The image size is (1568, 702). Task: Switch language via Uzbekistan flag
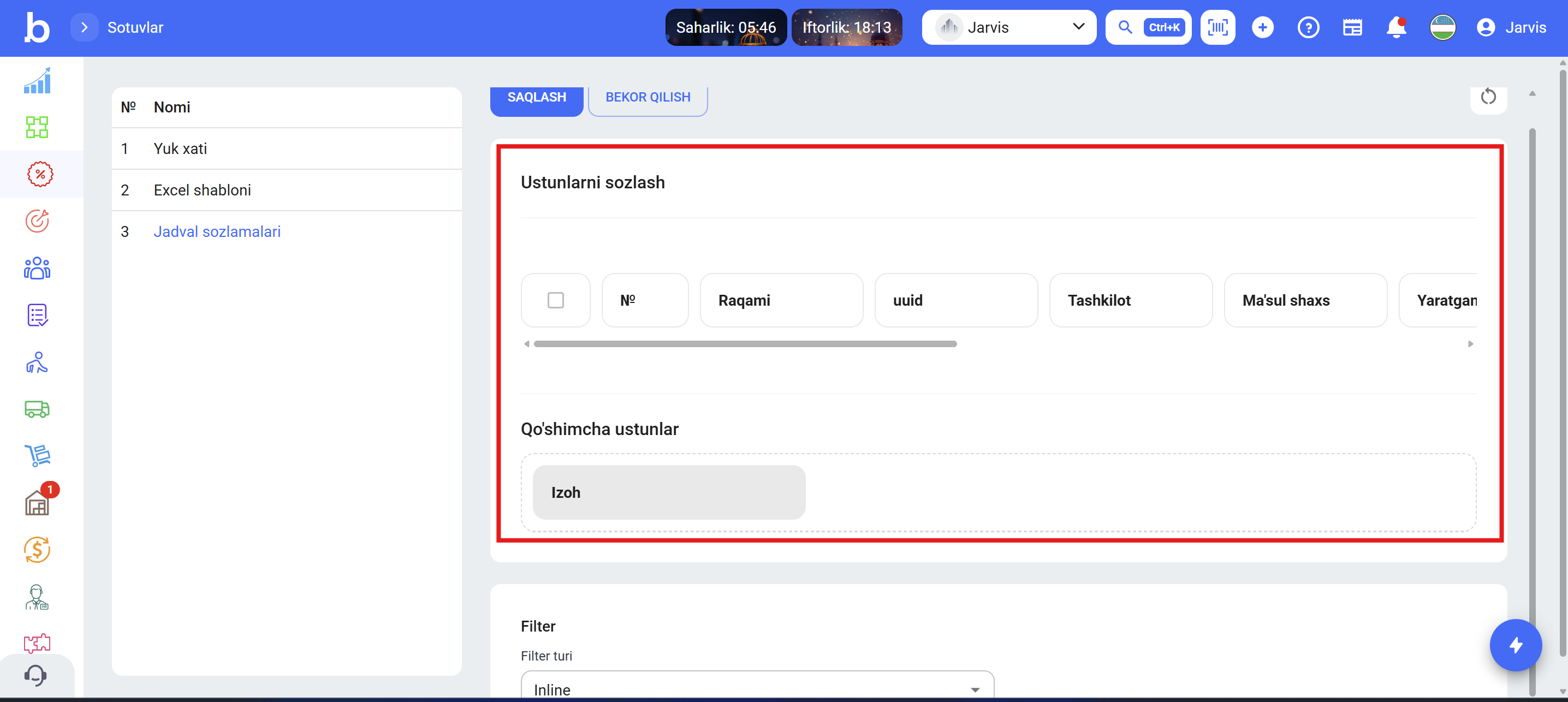coord(1442,27)
